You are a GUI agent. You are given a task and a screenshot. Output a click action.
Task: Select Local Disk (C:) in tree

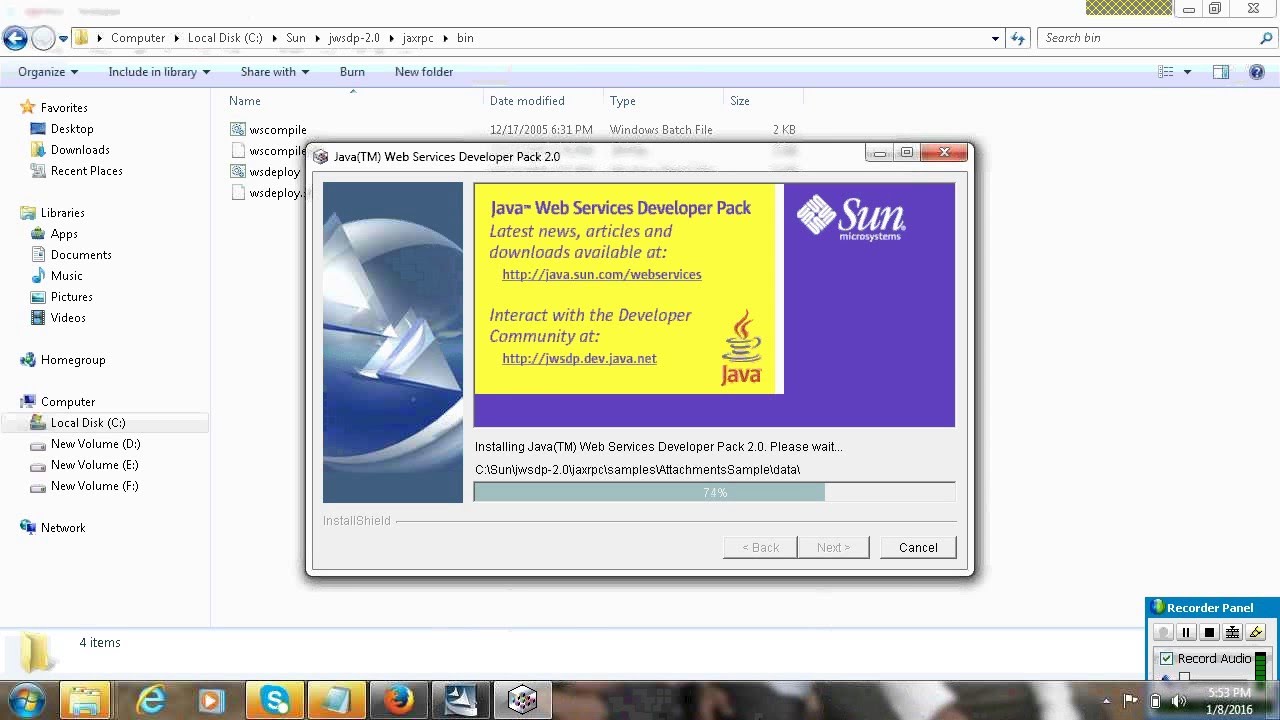tap(88, 423)
